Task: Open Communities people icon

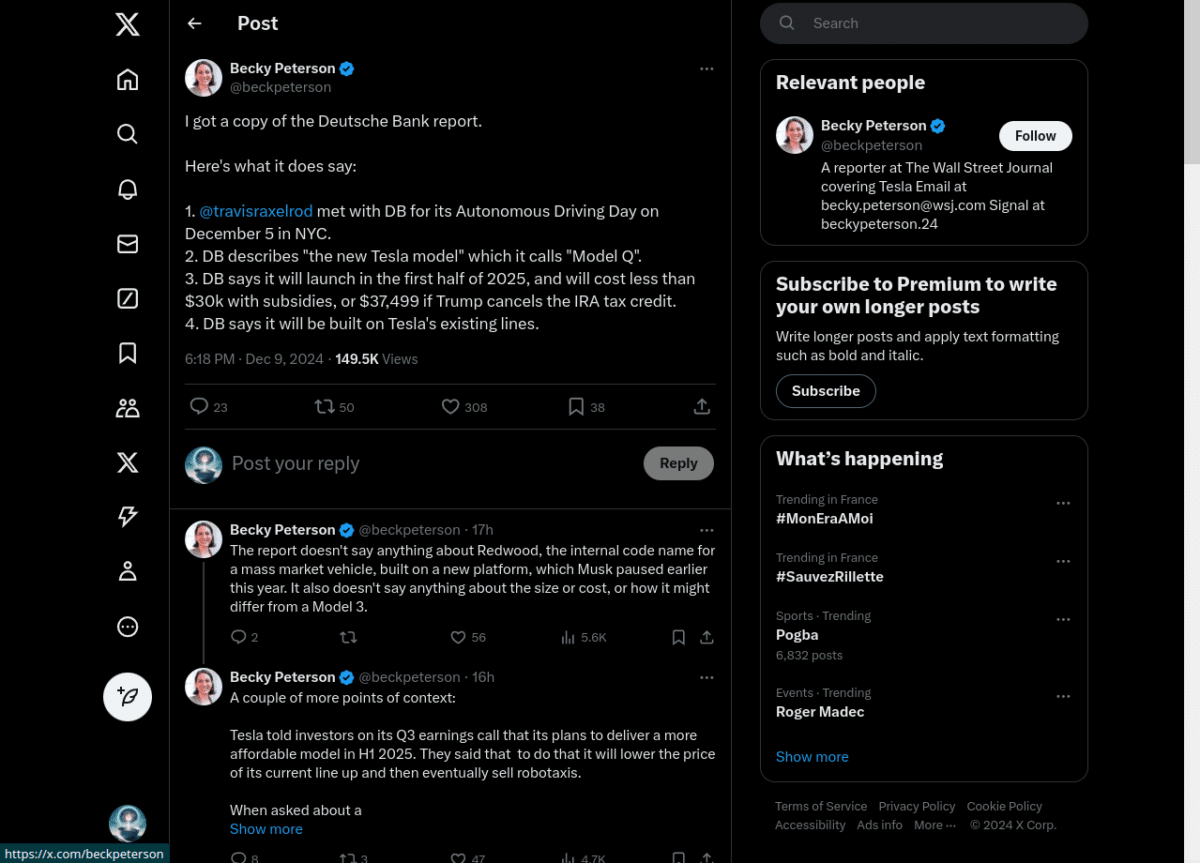Action: pyautogui.click(x=127, y=408)
